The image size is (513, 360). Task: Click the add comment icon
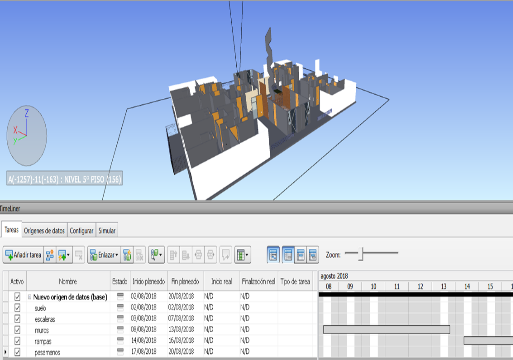click(226, 255)
